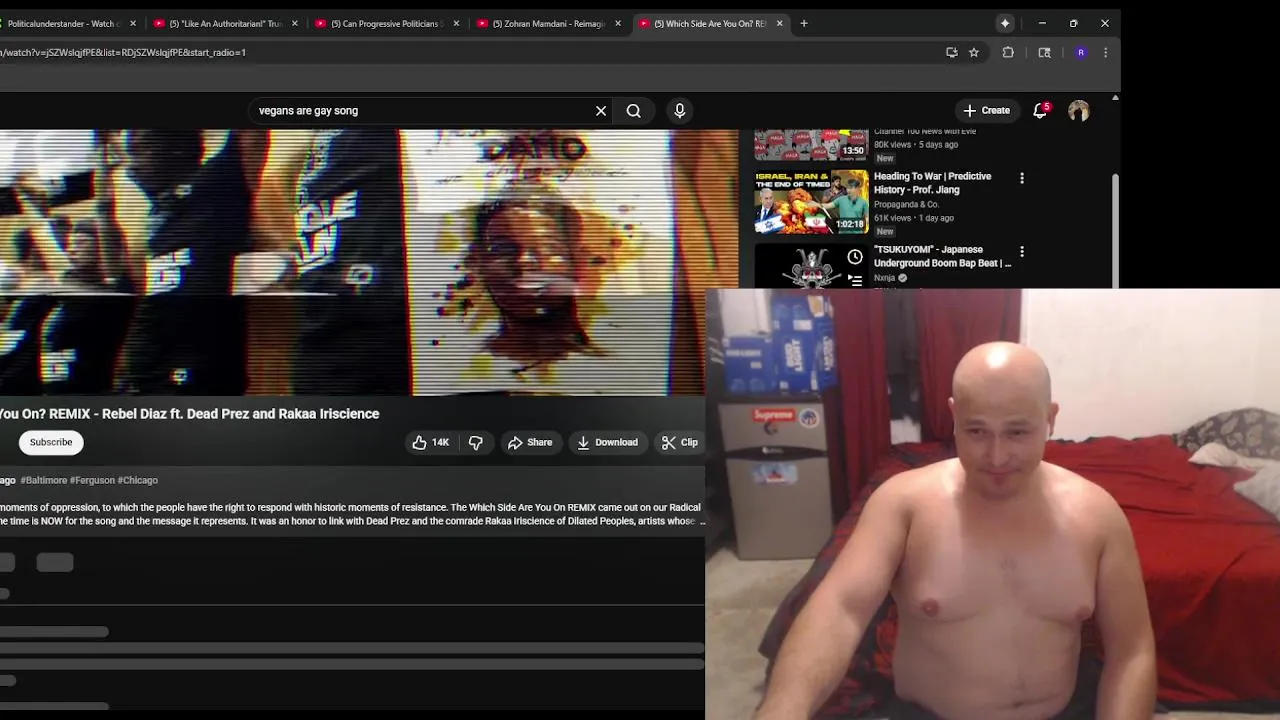Click the main video player
The height and width of the screenshot is (720, 1280).
click(x=369, y=262)
